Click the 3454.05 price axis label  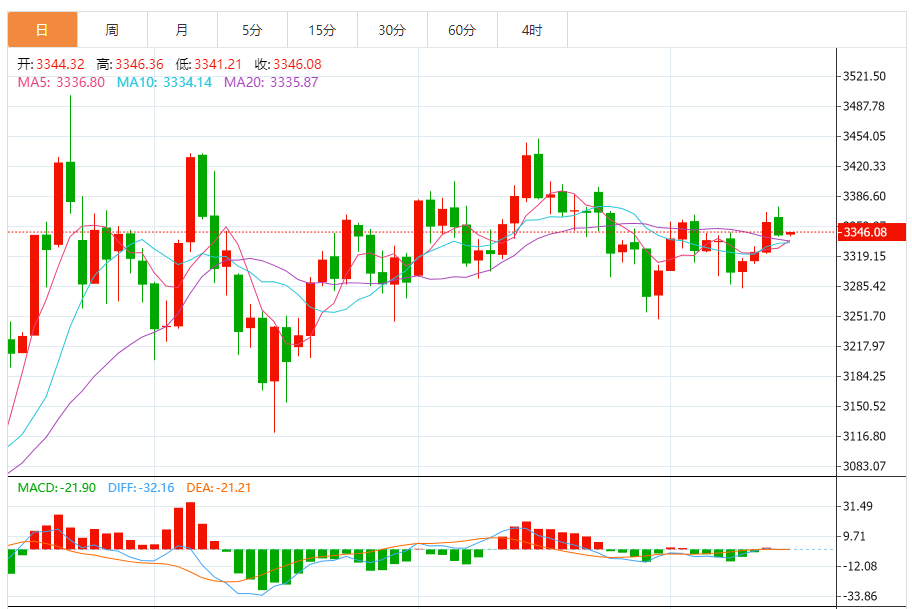pos(864,136)
